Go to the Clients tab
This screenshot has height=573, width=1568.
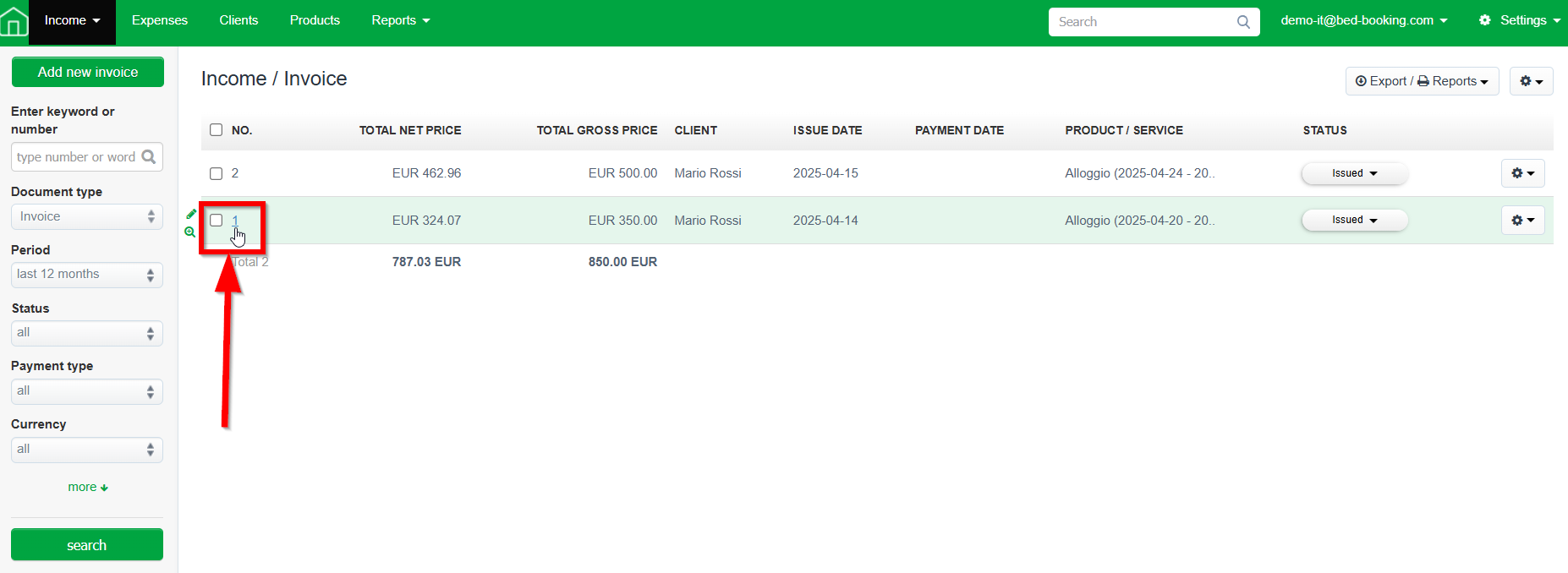238,20
